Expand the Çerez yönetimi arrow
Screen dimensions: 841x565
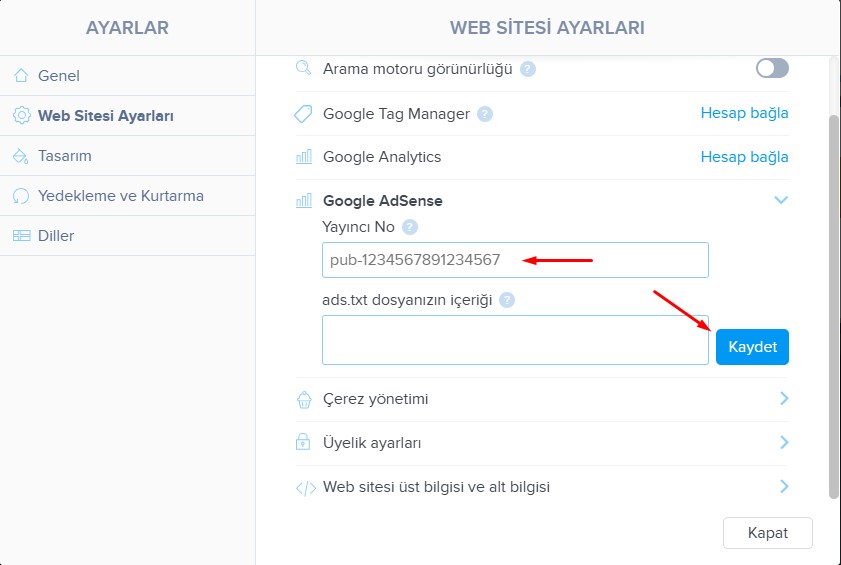pyautogui.click(x=783, y=399)
